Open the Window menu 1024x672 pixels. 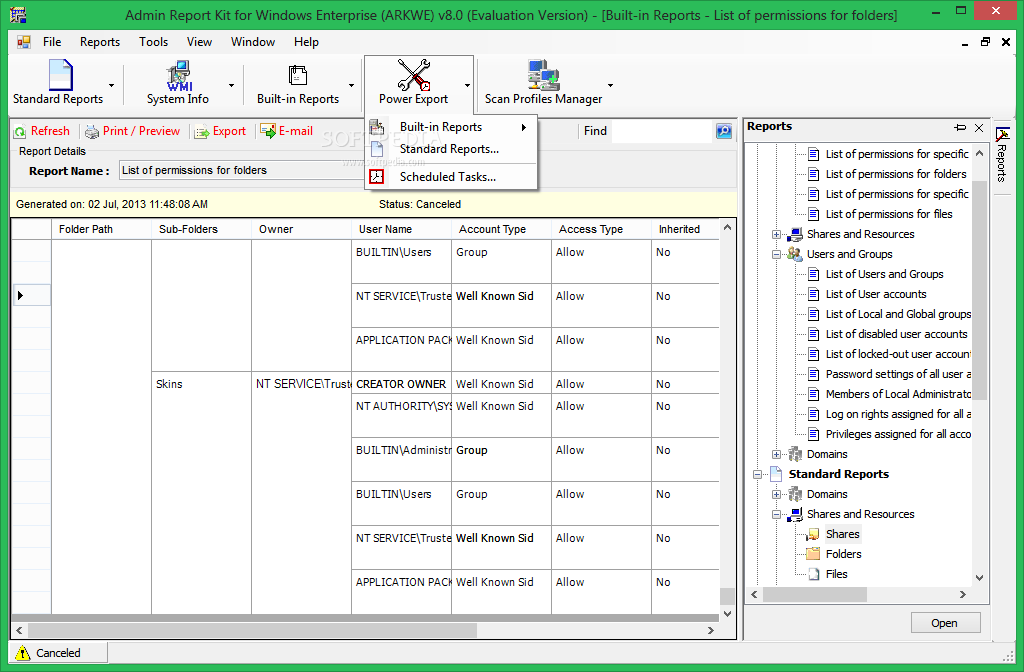(253, 42)
